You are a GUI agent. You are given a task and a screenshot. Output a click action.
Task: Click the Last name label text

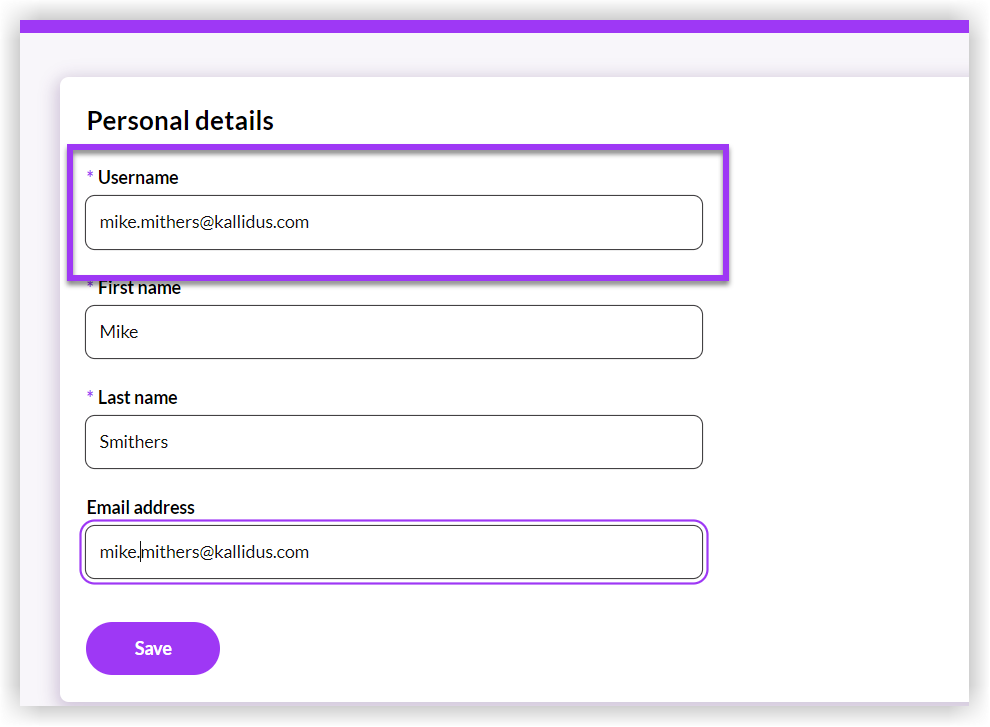tap(137, 398)
